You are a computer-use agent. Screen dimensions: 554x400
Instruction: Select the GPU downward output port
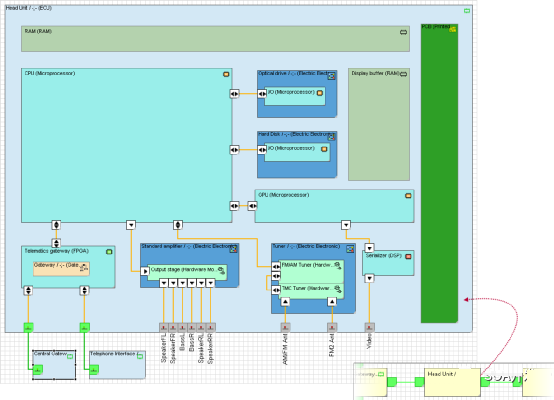(346, 225)
